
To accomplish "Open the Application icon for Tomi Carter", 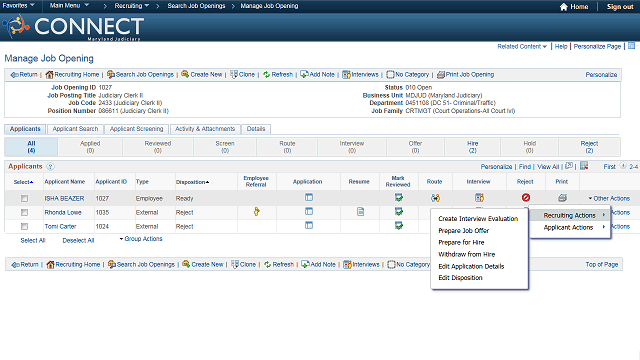I will tap(309, 225).
